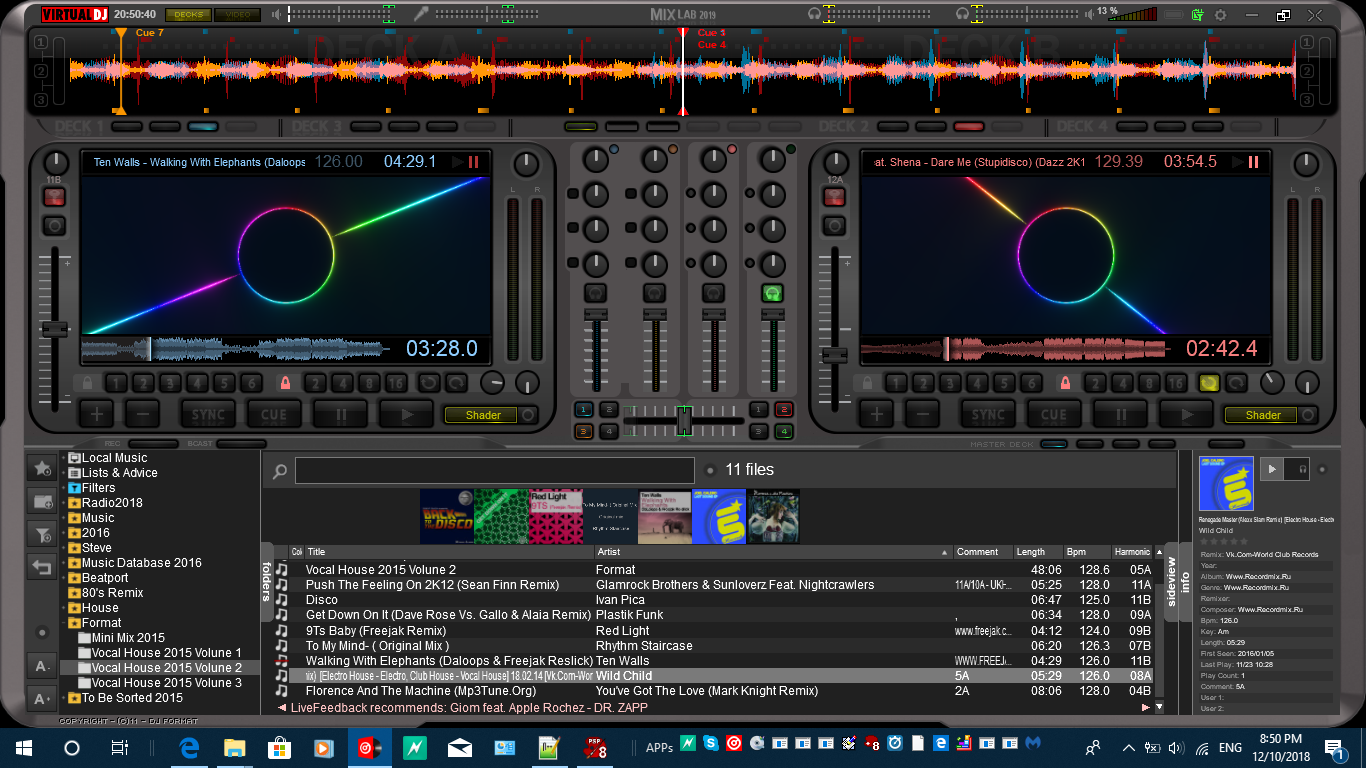Open the settings gear icon in top bar

(1220, 15)
